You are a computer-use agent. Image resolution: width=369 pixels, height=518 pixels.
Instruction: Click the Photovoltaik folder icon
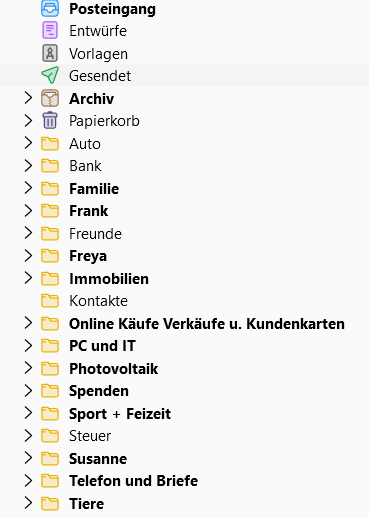point(50,369)
